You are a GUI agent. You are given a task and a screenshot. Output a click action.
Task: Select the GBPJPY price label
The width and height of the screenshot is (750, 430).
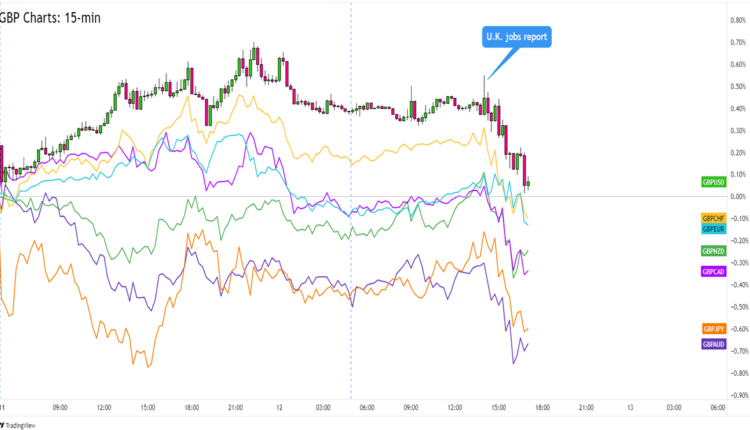coord(713,329)
